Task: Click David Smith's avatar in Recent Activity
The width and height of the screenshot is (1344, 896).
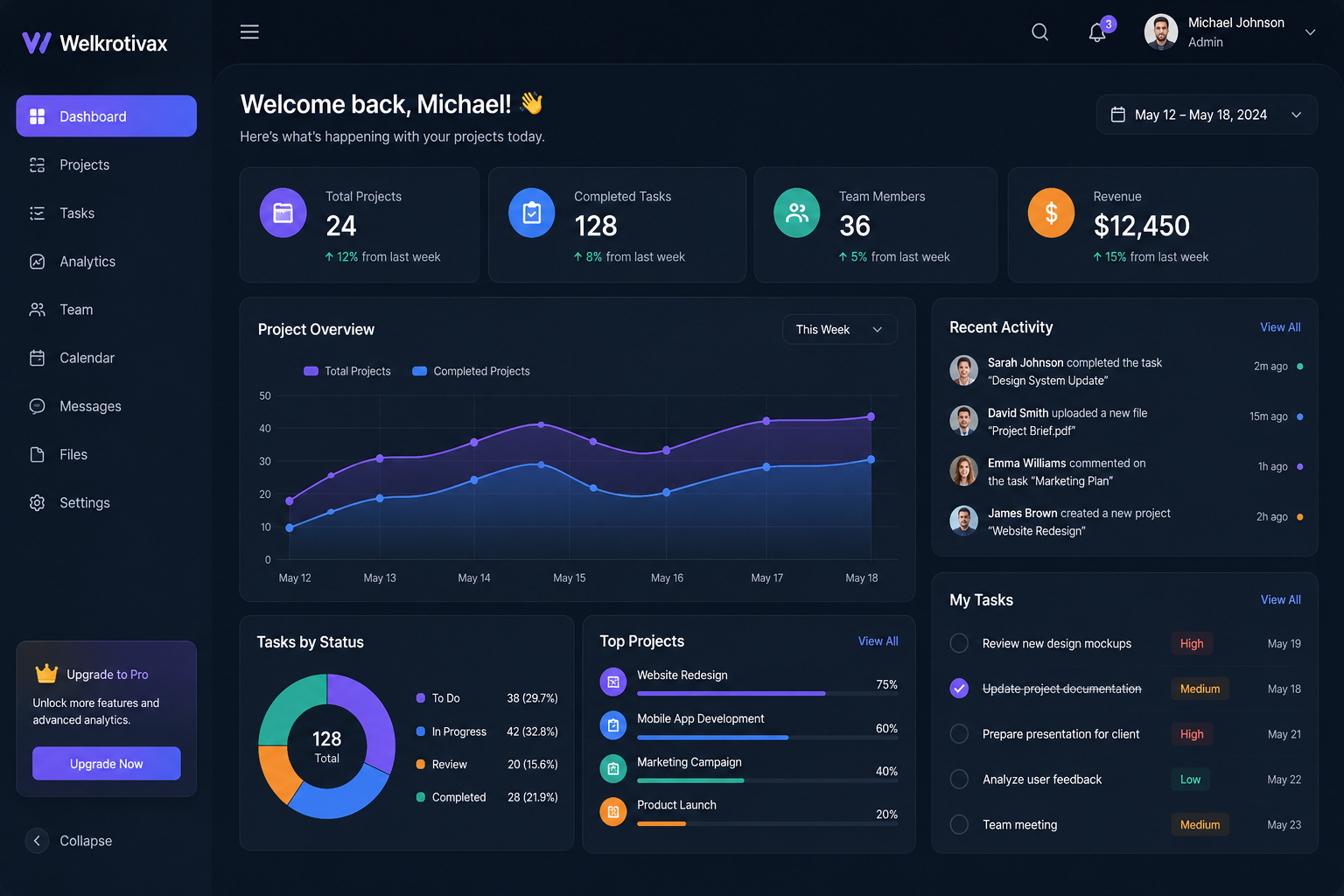Action: (963, 421)
